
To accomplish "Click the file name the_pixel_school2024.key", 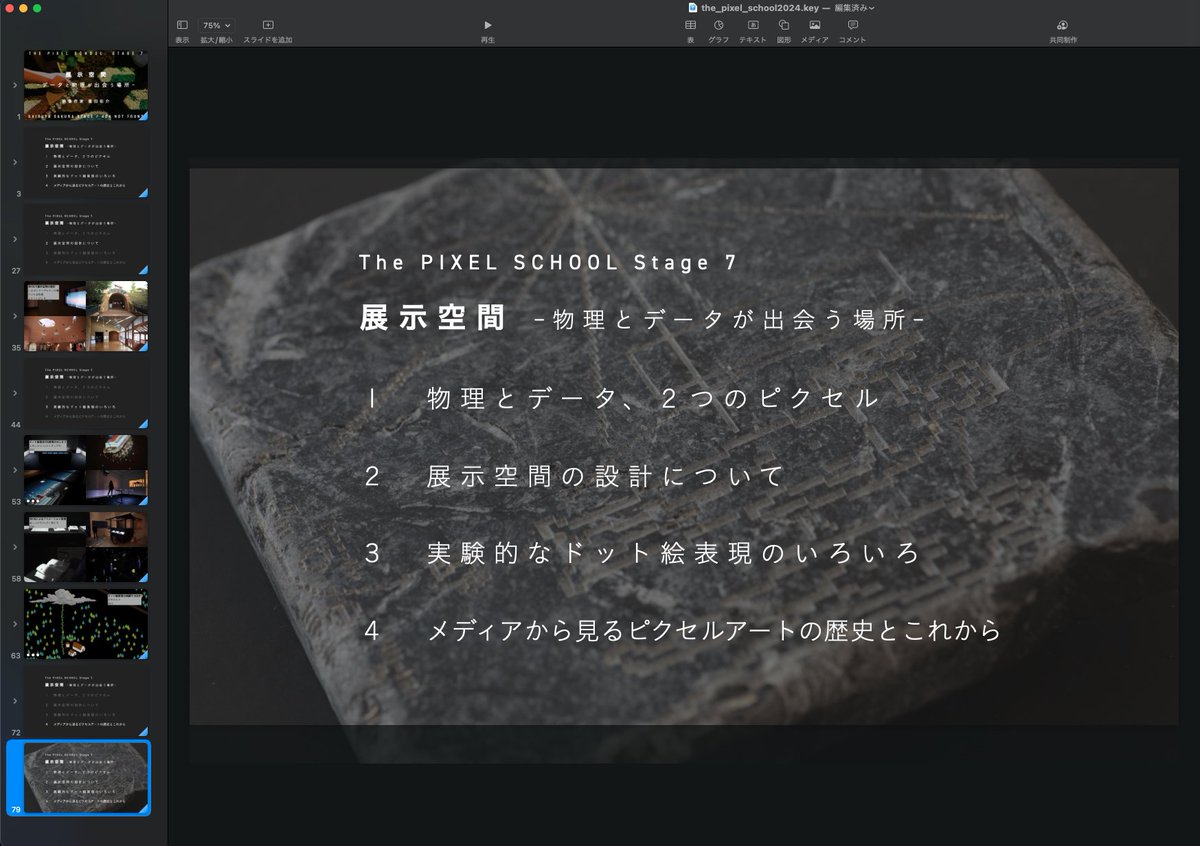I will coord(759,8).
